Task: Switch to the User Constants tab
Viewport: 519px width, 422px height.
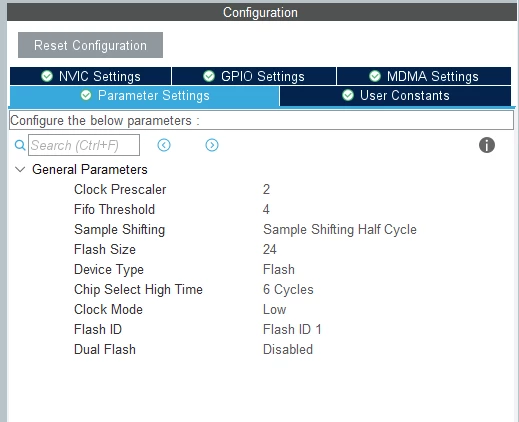Action: click(x=395, y=96)
